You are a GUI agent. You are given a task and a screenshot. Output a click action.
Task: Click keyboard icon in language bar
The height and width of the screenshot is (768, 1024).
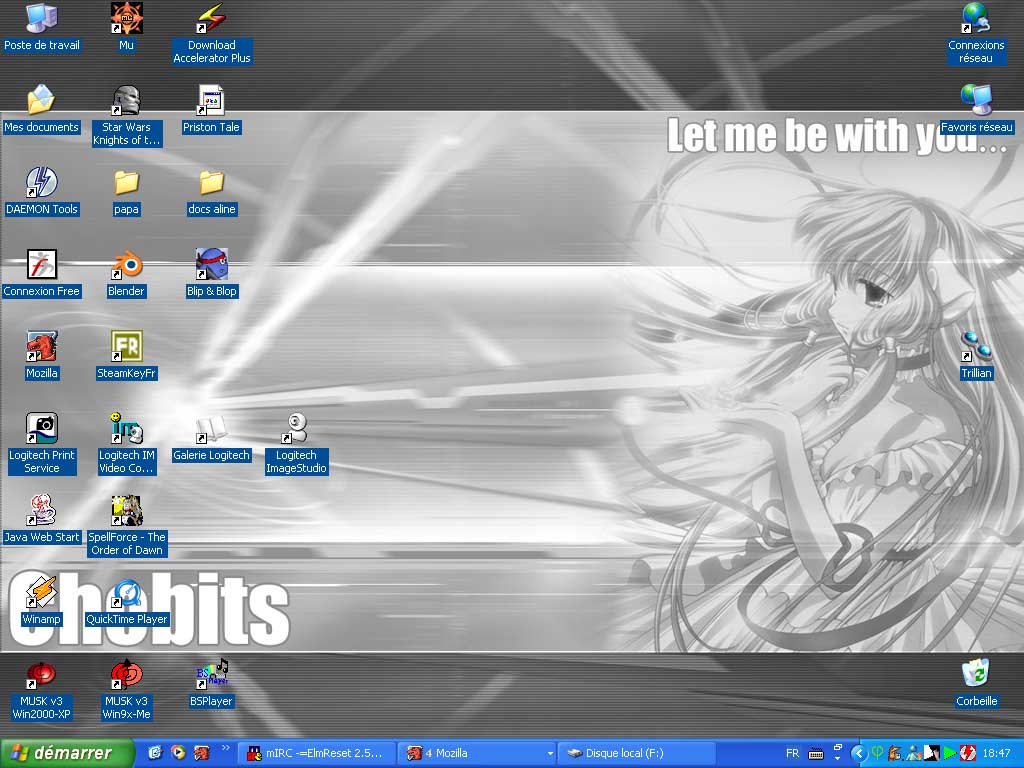pos(816,754)
